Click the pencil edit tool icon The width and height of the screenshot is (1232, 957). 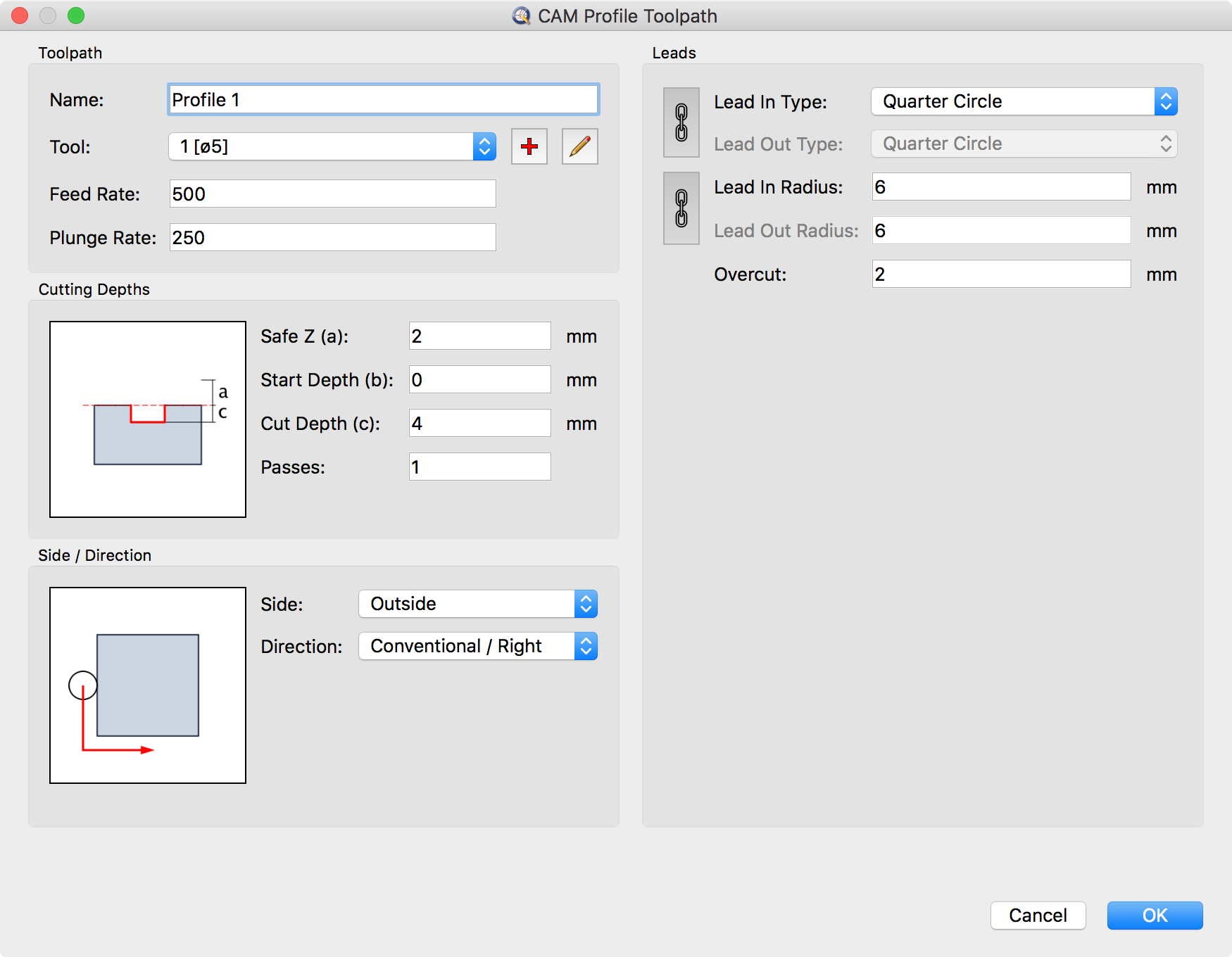coord(579,146)
